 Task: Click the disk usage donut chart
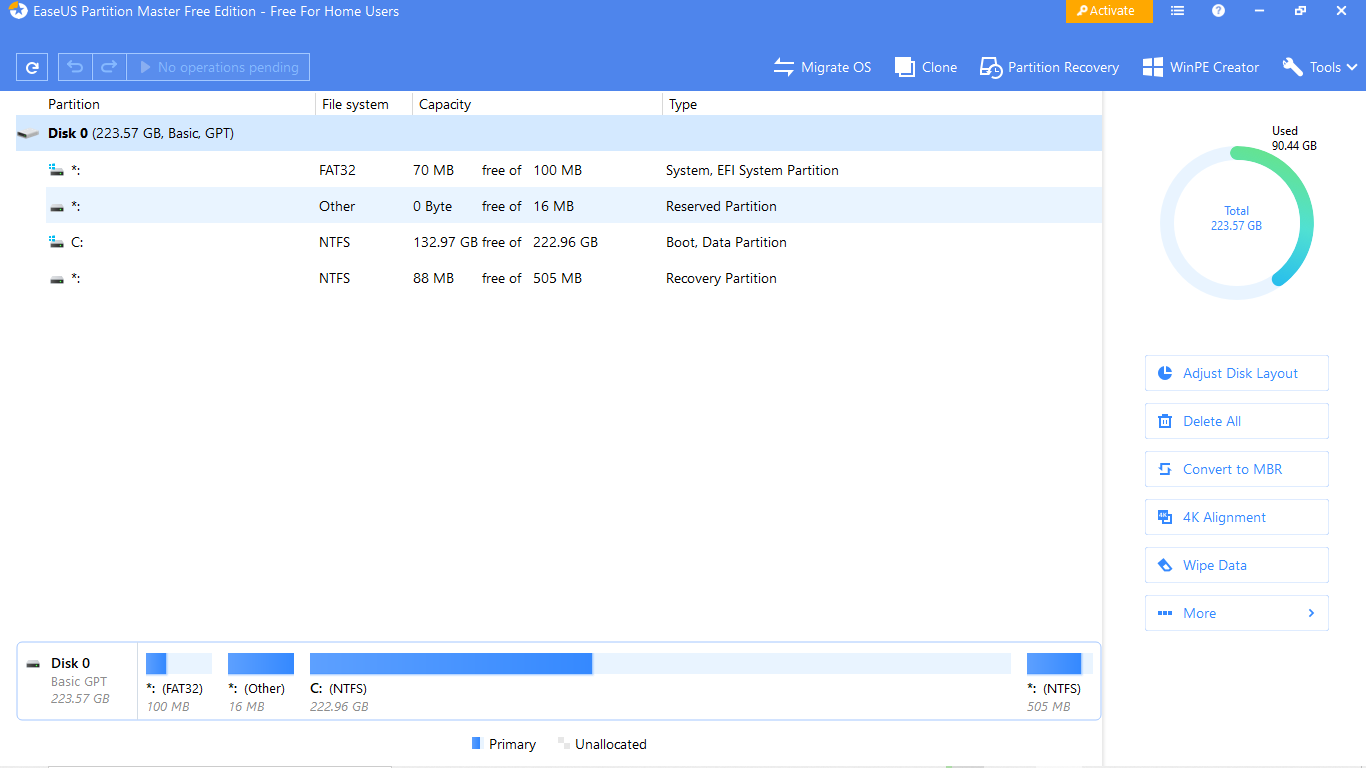tap(1237, 223)
